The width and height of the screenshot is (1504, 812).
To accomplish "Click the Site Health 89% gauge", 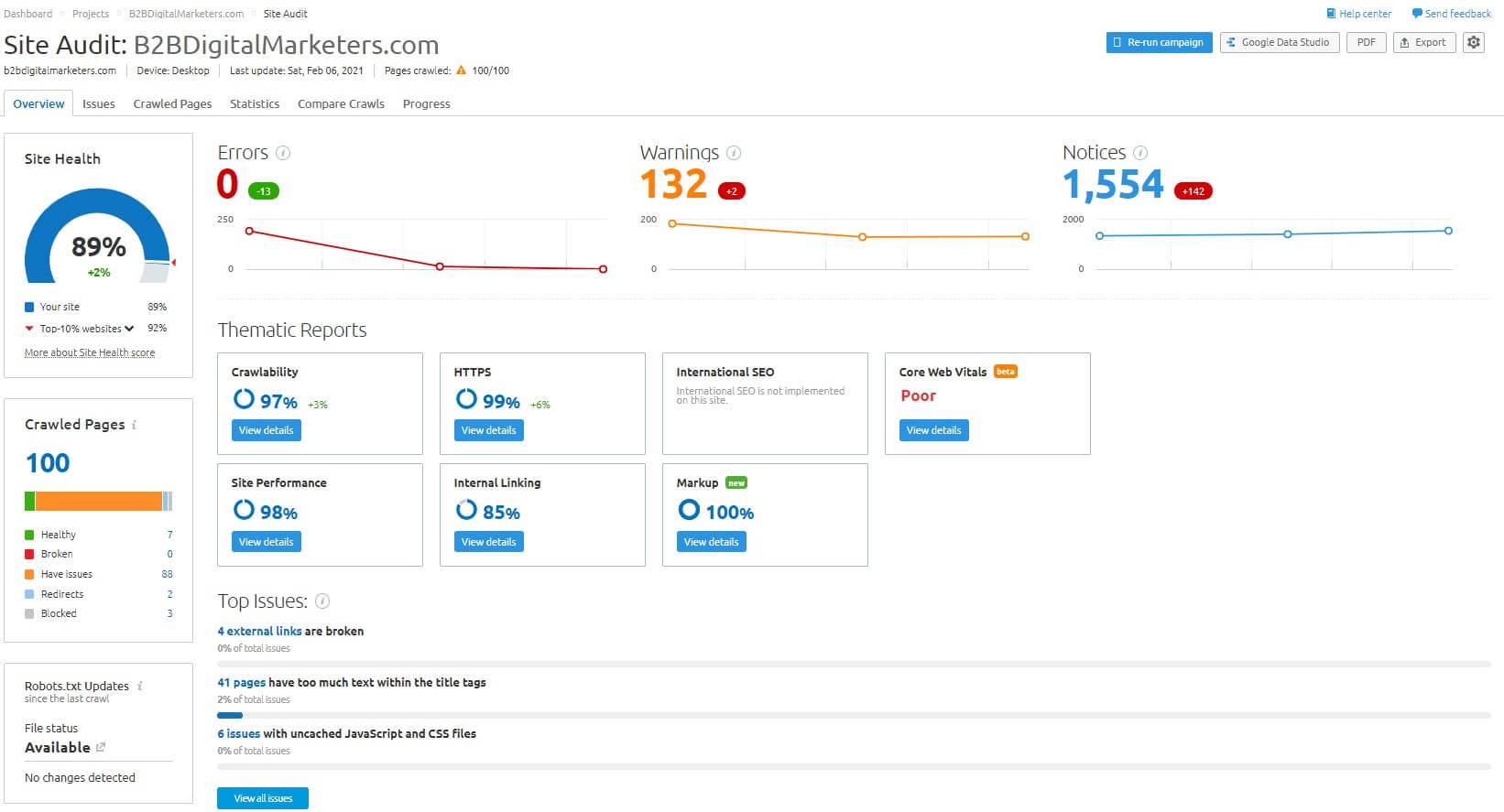I will [97, 236].
